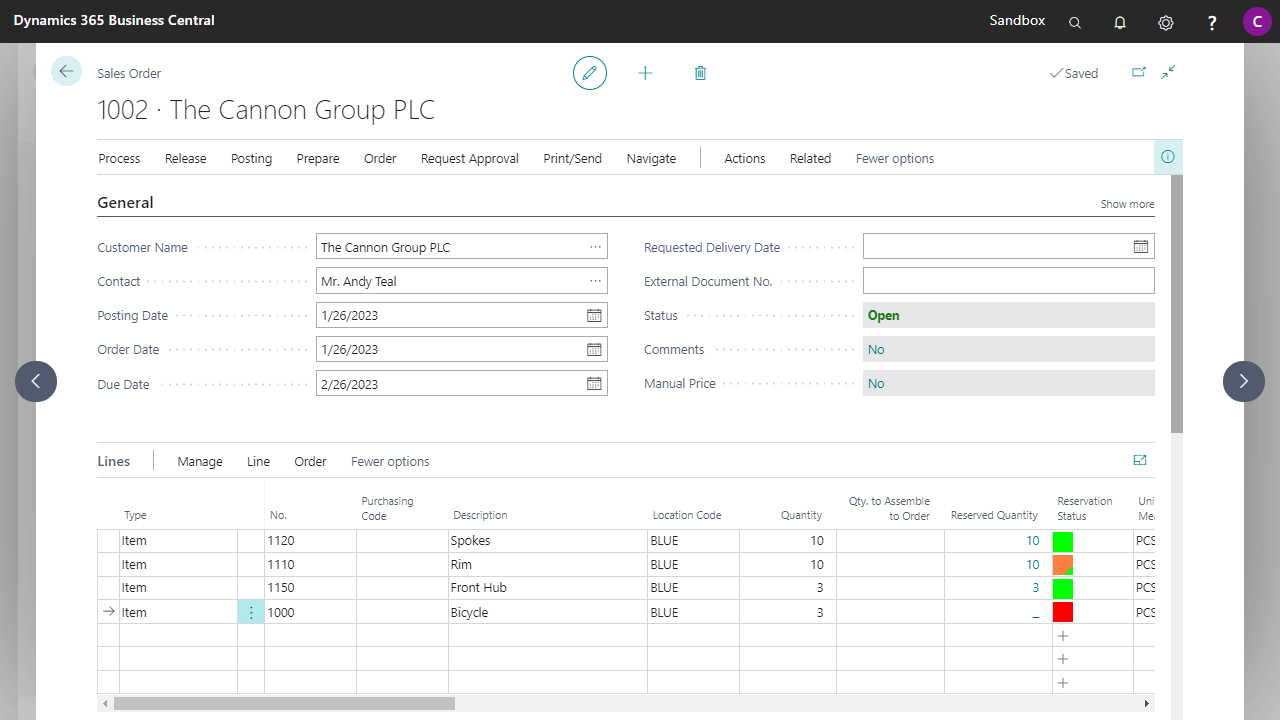Open Customer Name lookup ellipsis

[x=595, y=247]
